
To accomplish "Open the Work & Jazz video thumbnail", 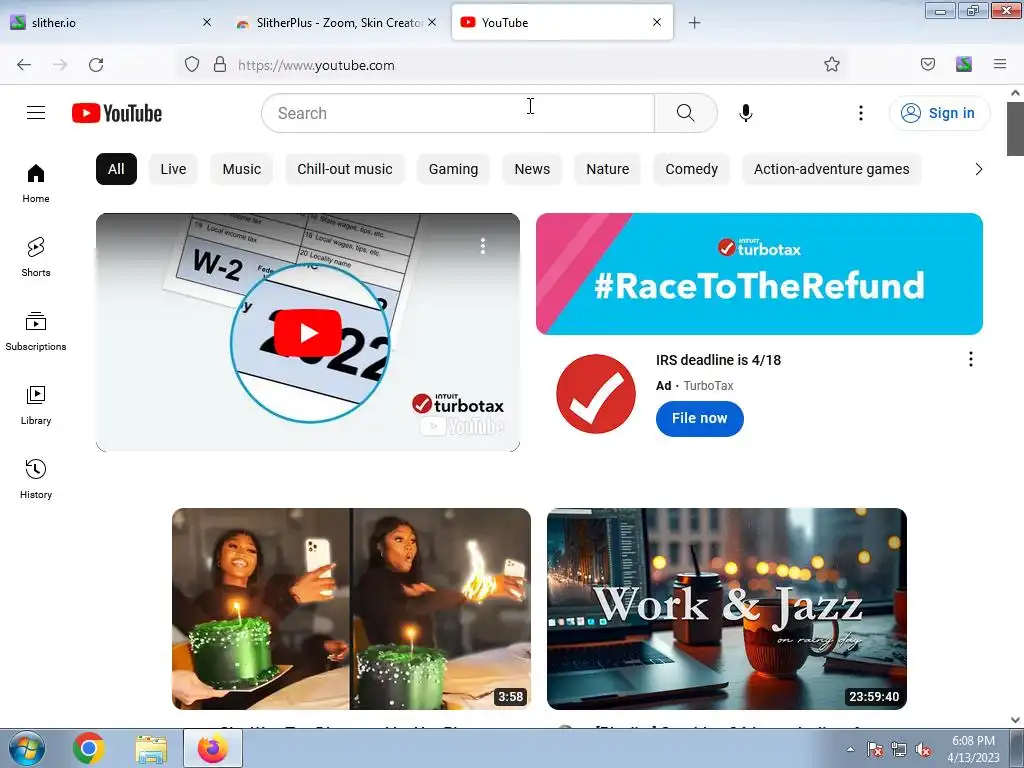I will pos(727,609).
